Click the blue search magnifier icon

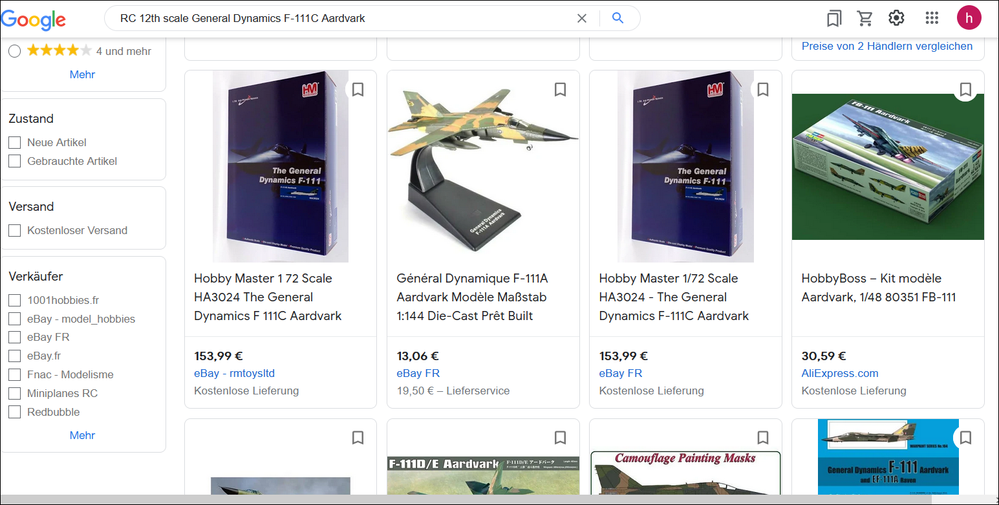click(x=617, y=18)
